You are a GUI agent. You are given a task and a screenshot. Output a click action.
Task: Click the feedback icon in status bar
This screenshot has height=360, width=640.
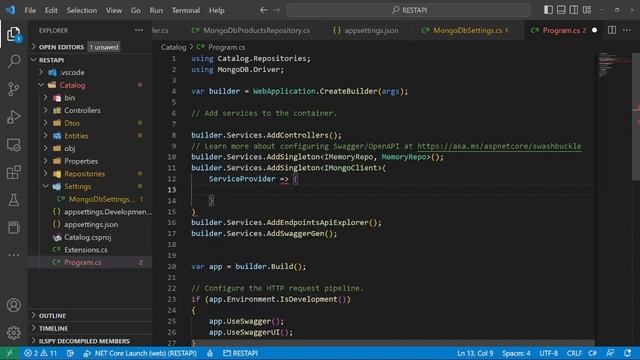(610, 353)
